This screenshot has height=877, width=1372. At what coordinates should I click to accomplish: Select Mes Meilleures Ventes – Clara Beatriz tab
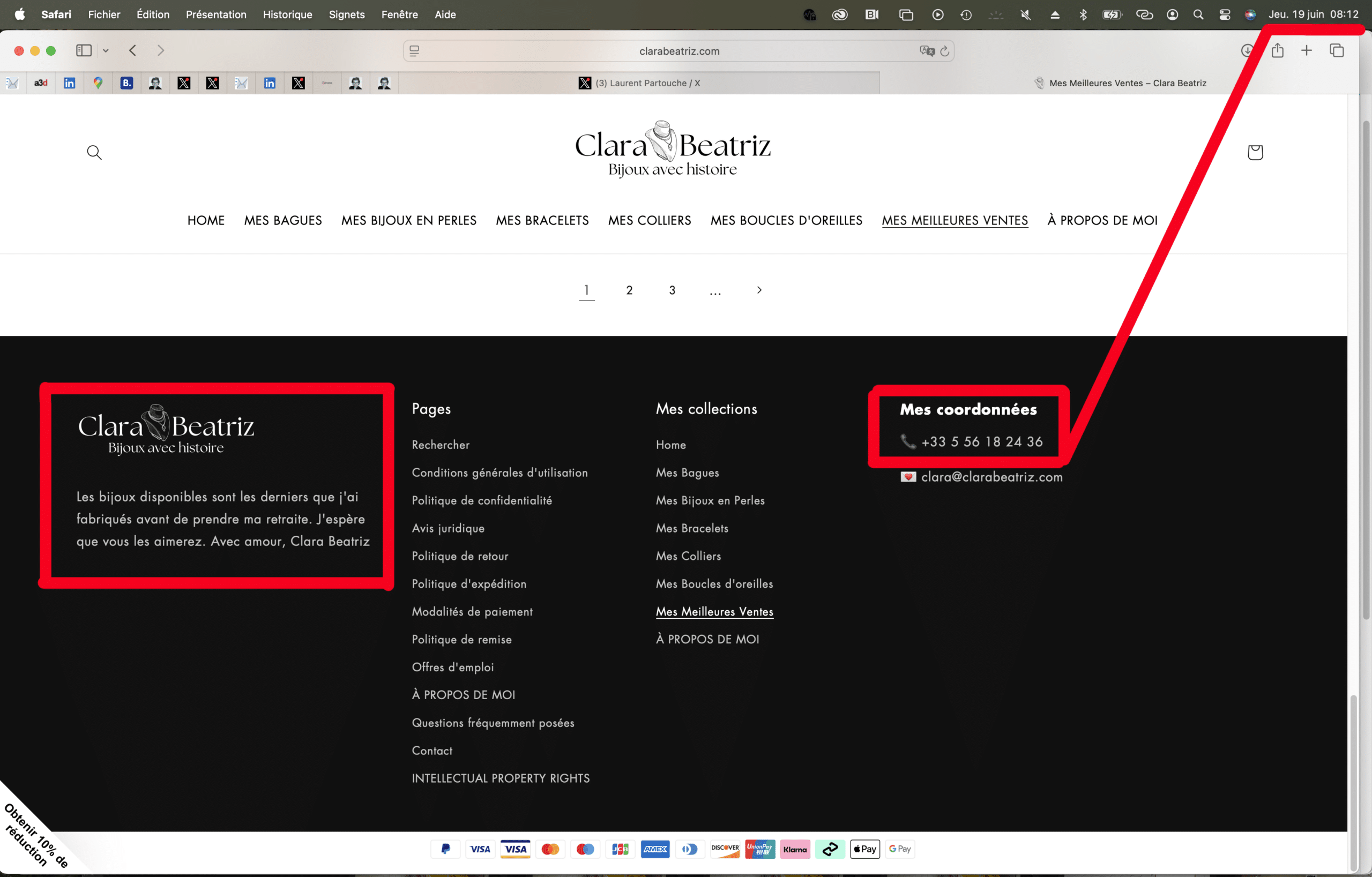[x=1120, y=83]
